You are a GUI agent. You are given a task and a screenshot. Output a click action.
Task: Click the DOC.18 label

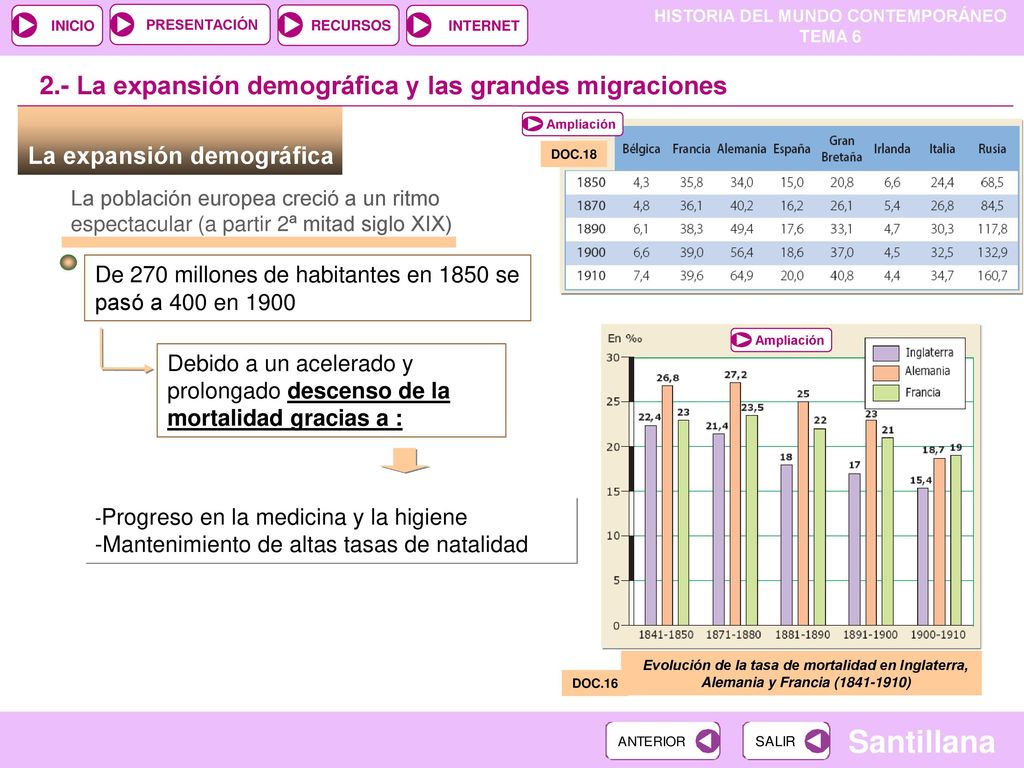pos(574,154)
